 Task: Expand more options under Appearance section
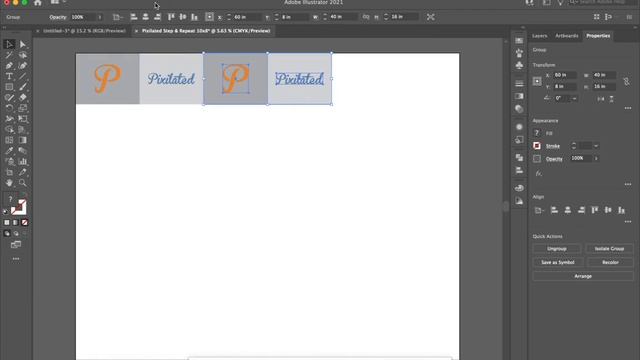[x=628, y=184]
